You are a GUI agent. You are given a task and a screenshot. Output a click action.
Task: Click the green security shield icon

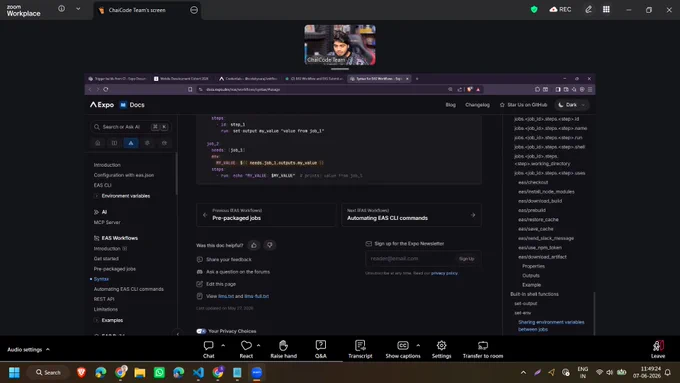coord(534,10)
